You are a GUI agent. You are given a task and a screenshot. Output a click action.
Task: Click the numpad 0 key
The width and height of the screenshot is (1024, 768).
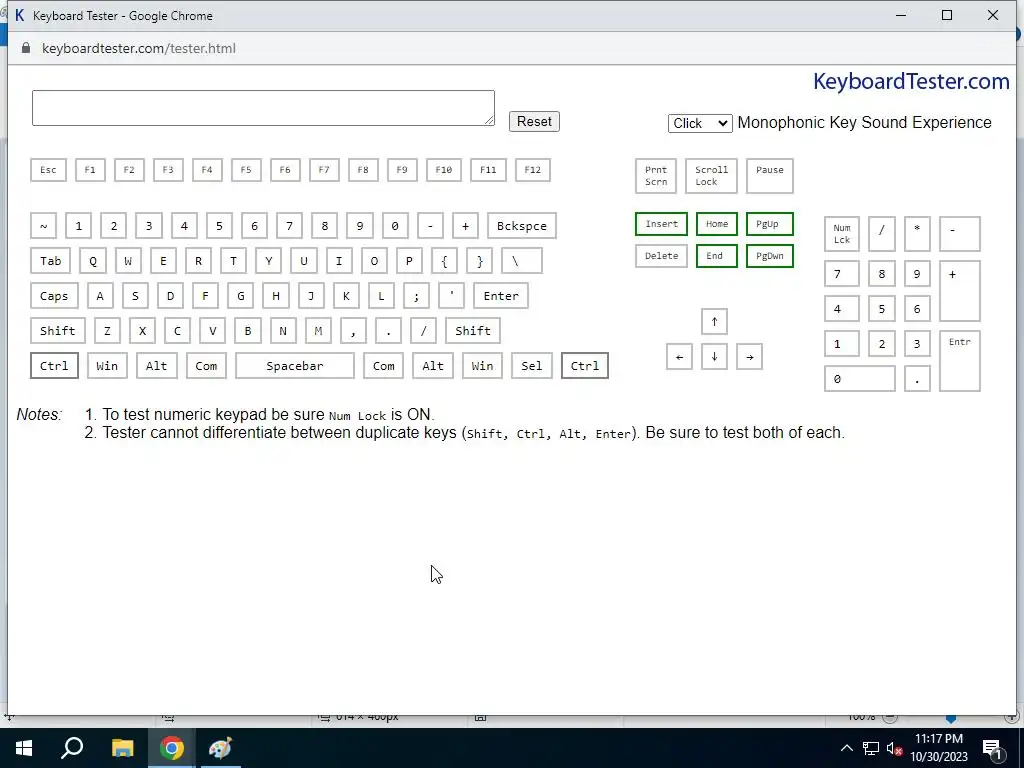click(859, 379)
